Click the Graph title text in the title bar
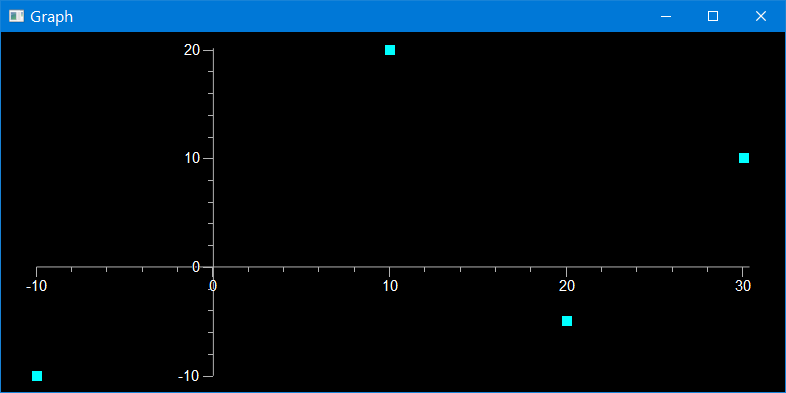This screenshot has height=393, width=786. pyautogui.click(x=52, y=17)
